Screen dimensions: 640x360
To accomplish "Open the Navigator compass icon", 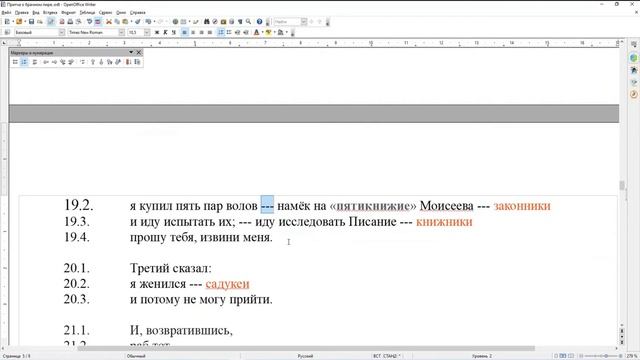I will (215, 22).
